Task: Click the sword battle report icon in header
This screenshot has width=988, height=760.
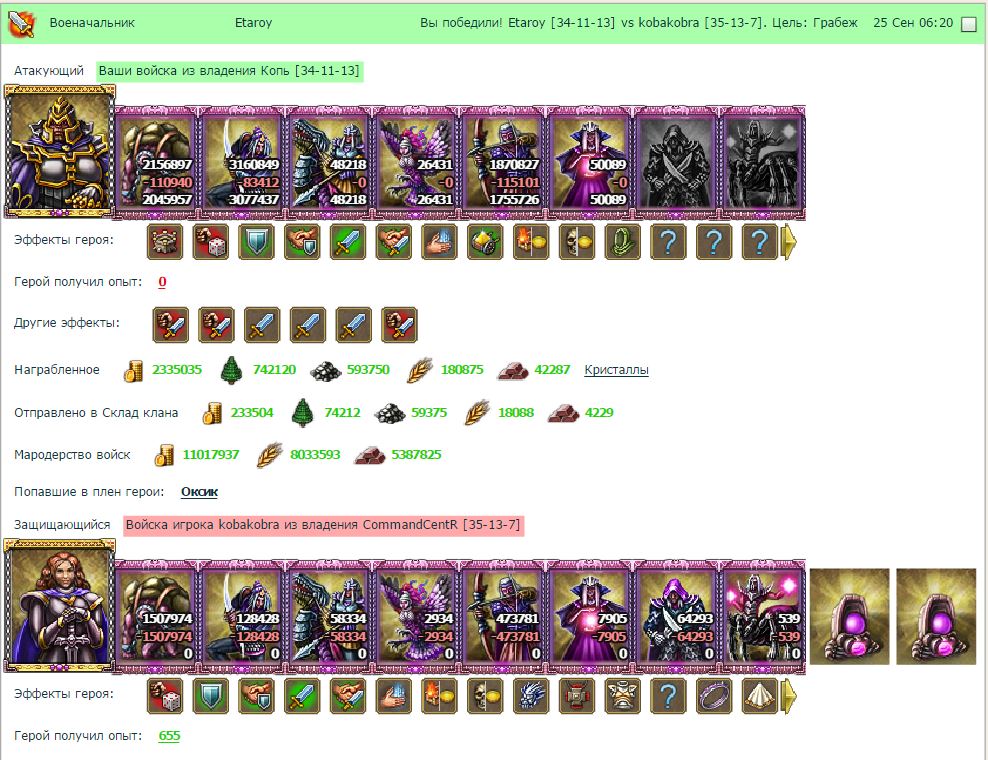Action: [x=21, y=24]
